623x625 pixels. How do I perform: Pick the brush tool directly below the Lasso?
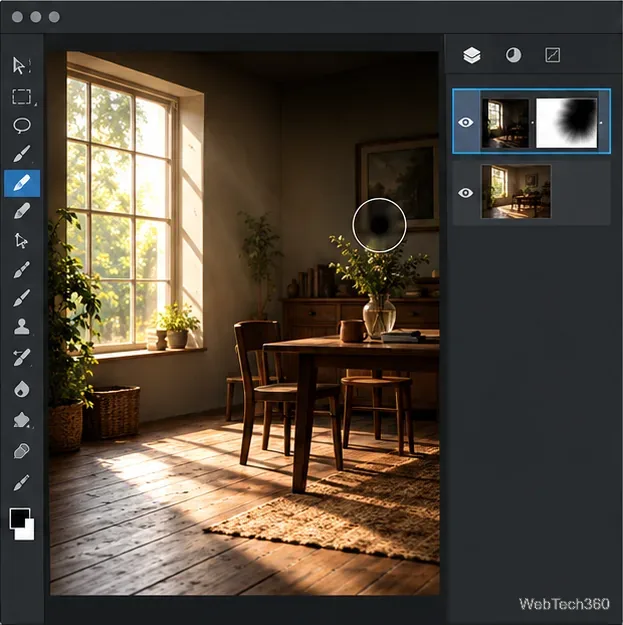[22, 154]
